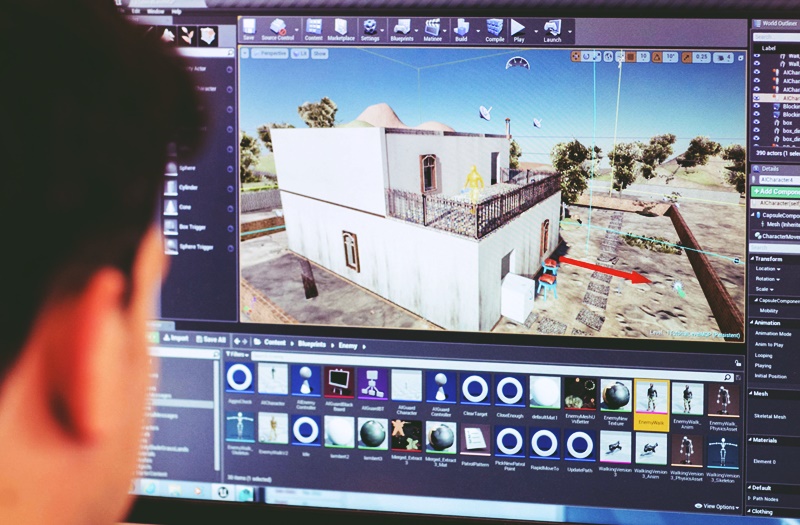Open the Launch options dropdown arrow
800x525 pixels.
tap(569, 31)
